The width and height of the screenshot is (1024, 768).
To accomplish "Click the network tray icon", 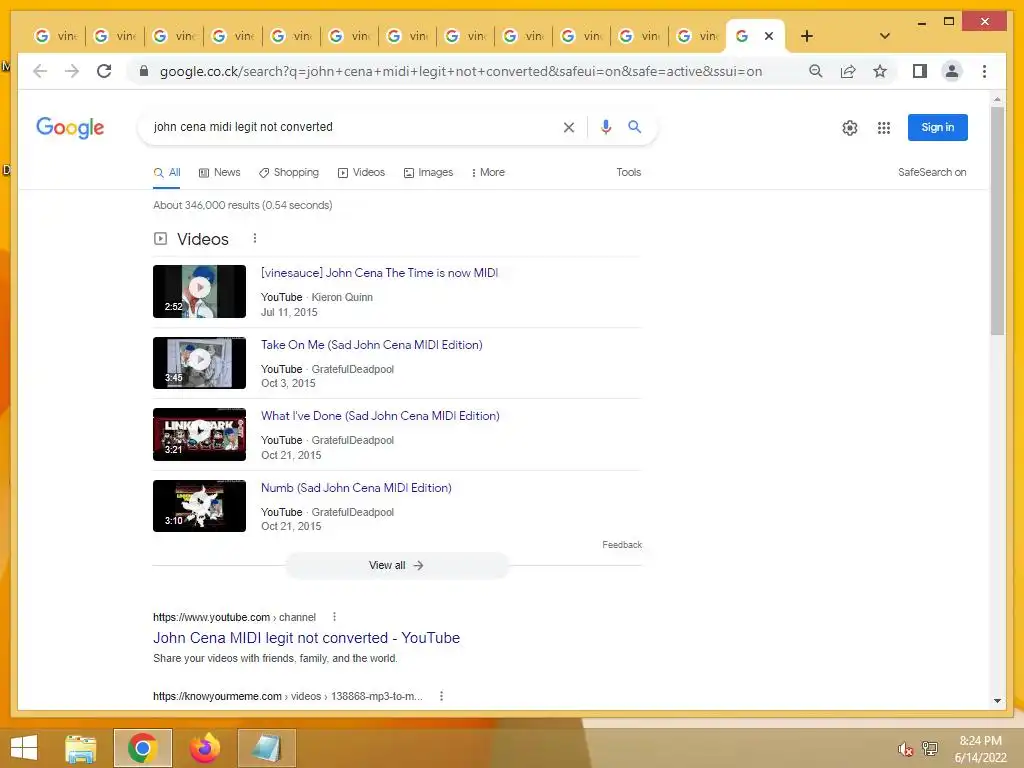I will click(x=930, y=748).
